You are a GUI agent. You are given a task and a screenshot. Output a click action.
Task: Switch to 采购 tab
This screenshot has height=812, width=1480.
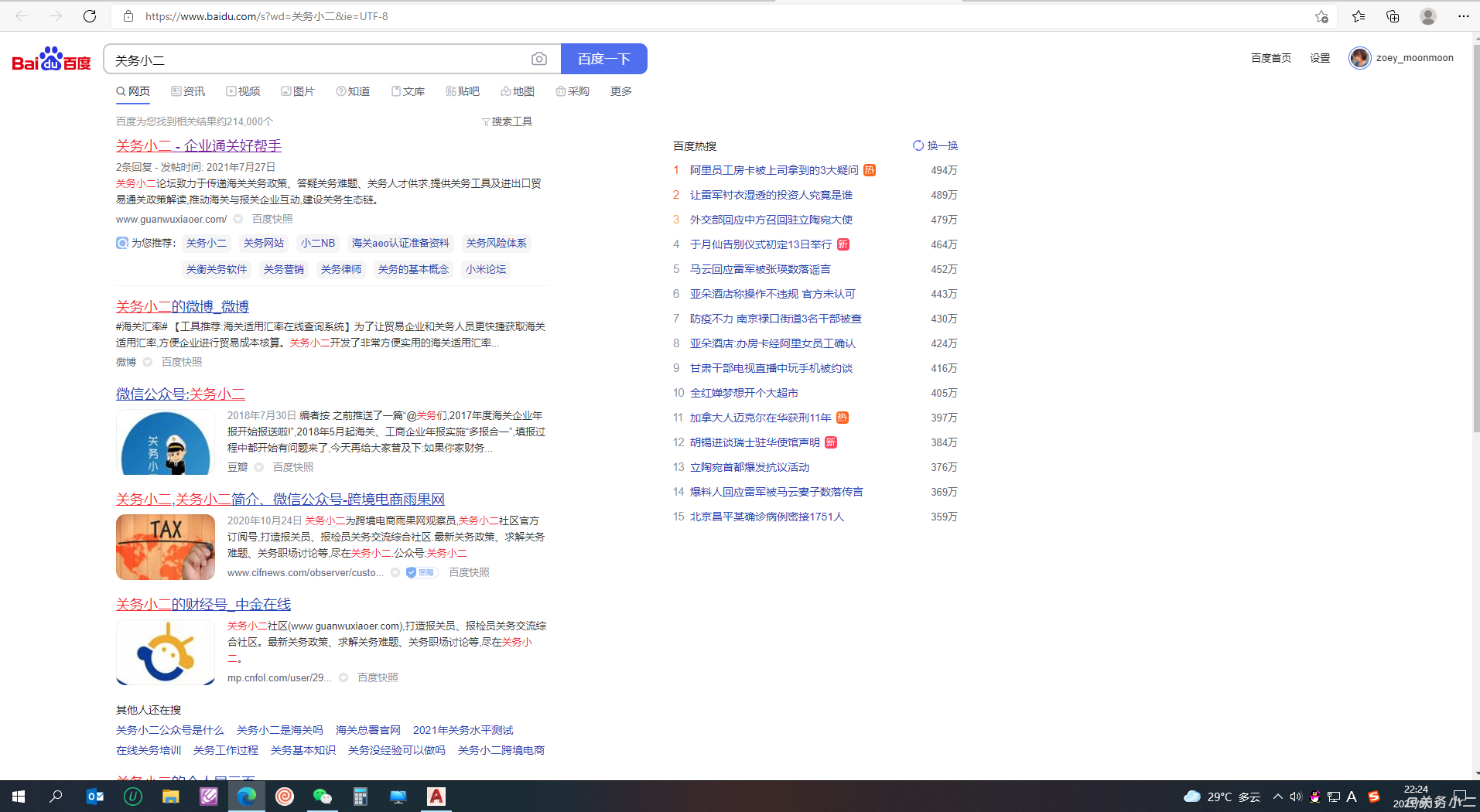[573, 91]
